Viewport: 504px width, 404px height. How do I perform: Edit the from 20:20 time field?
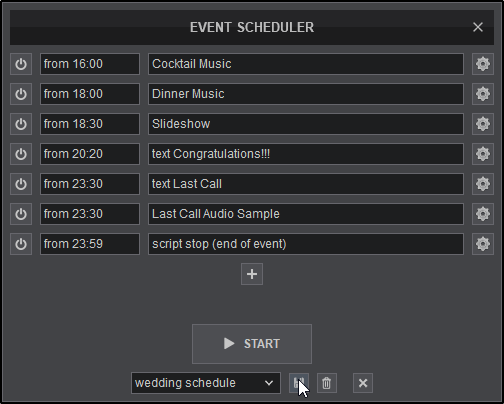click(90, 154)
